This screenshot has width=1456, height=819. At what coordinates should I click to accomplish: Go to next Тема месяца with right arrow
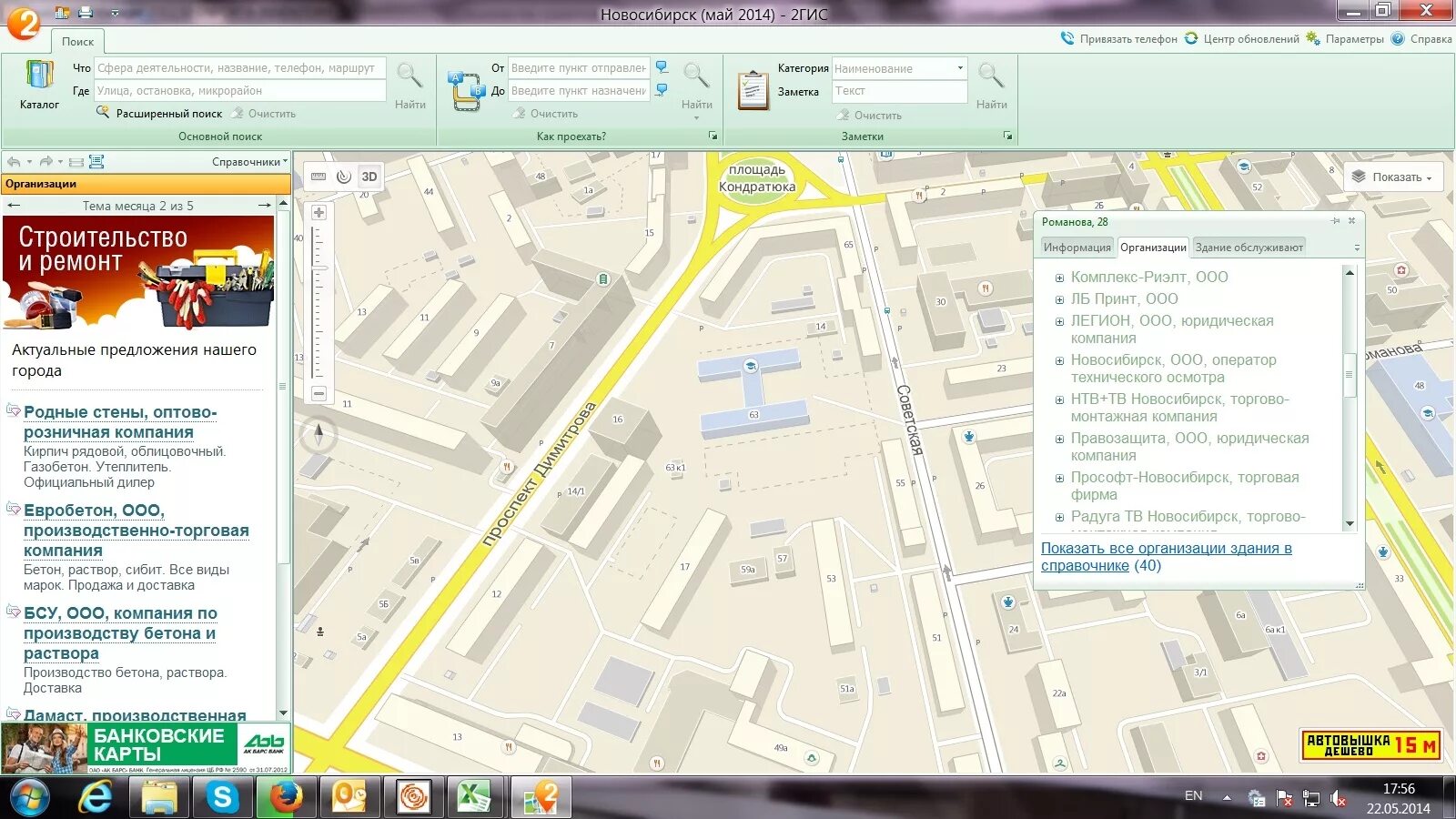[x=265, y=206]
